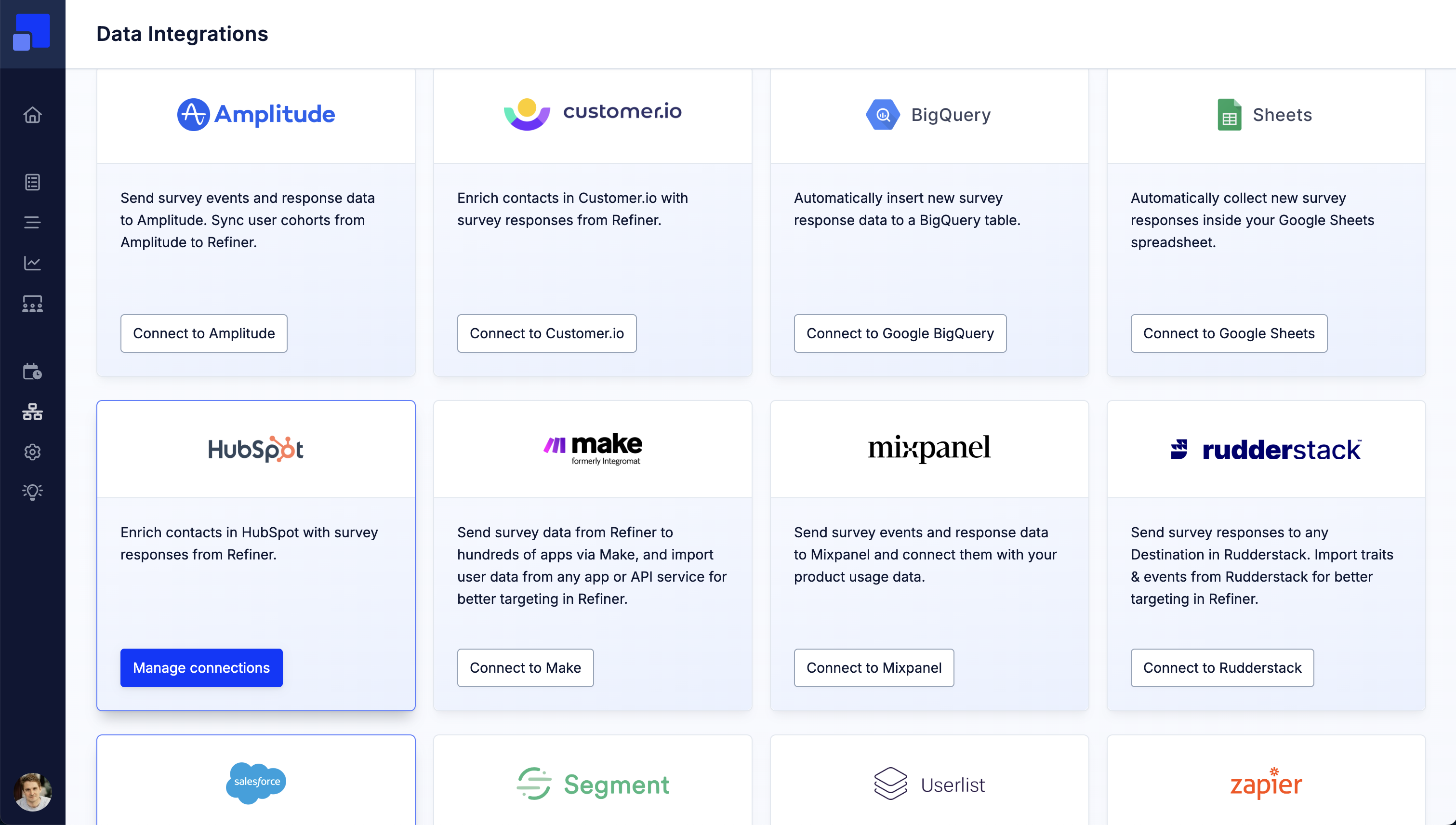Open the user profile avatar
The width and height of the screenshot is (1456, 825).
point(32,792)
